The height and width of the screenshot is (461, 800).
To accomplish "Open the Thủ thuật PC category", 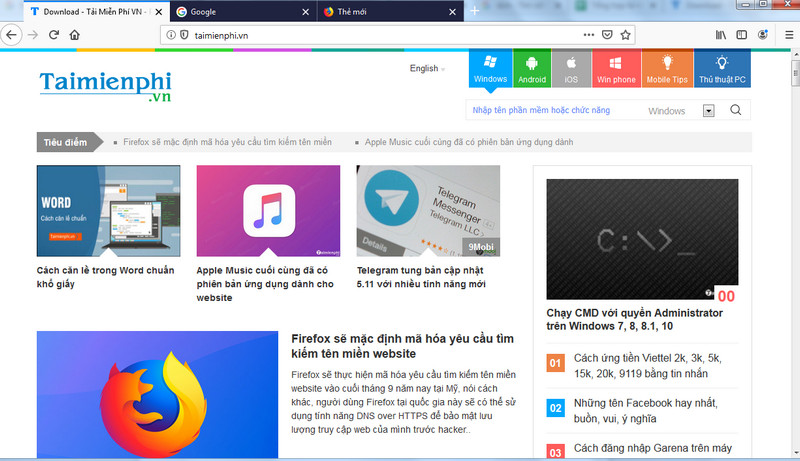I will pyautogui.click(x=722, y=69).
